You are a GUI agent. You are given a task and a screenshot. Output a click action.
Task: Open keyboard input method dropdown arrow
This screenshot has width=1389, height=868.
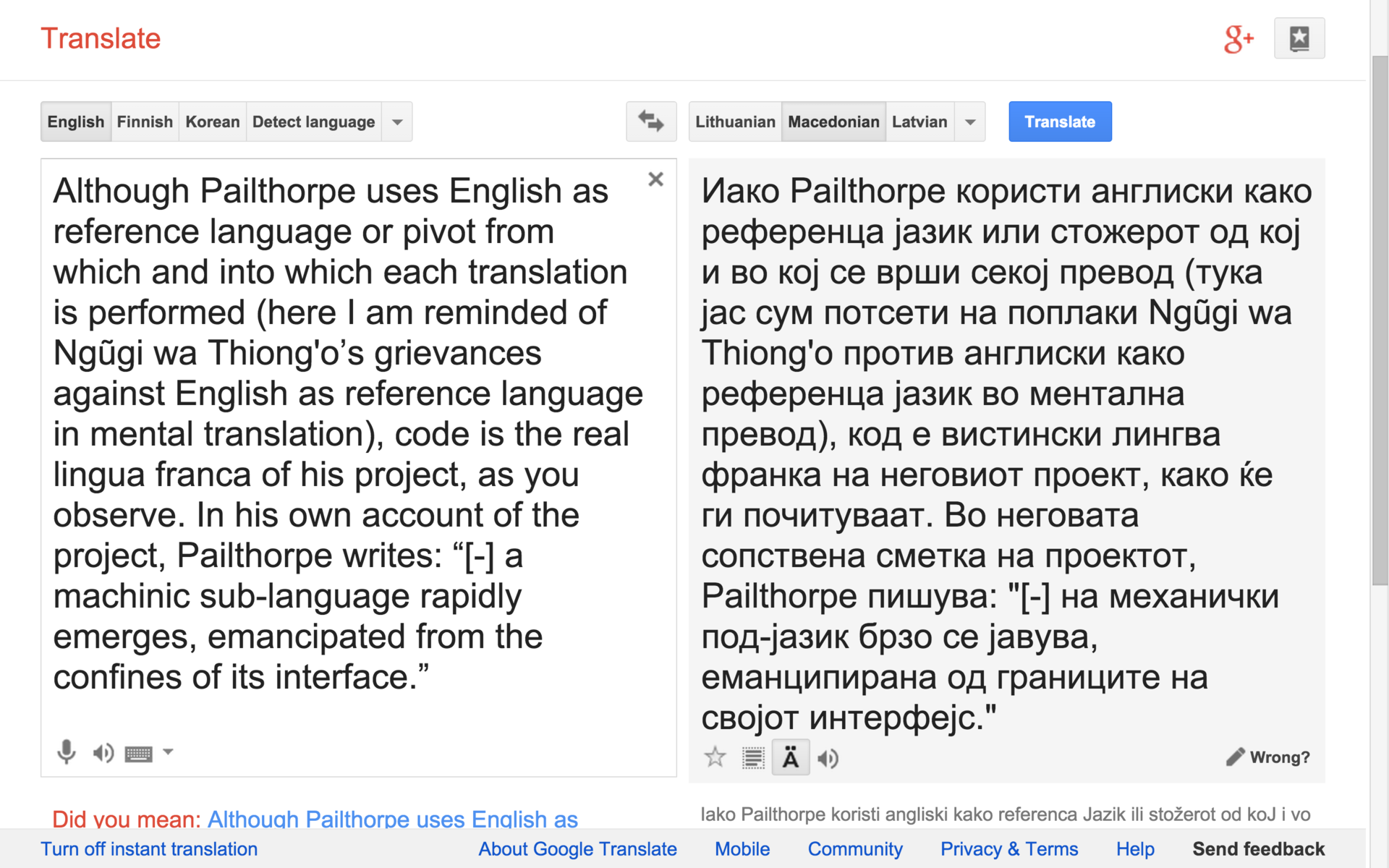pos(168,752)
